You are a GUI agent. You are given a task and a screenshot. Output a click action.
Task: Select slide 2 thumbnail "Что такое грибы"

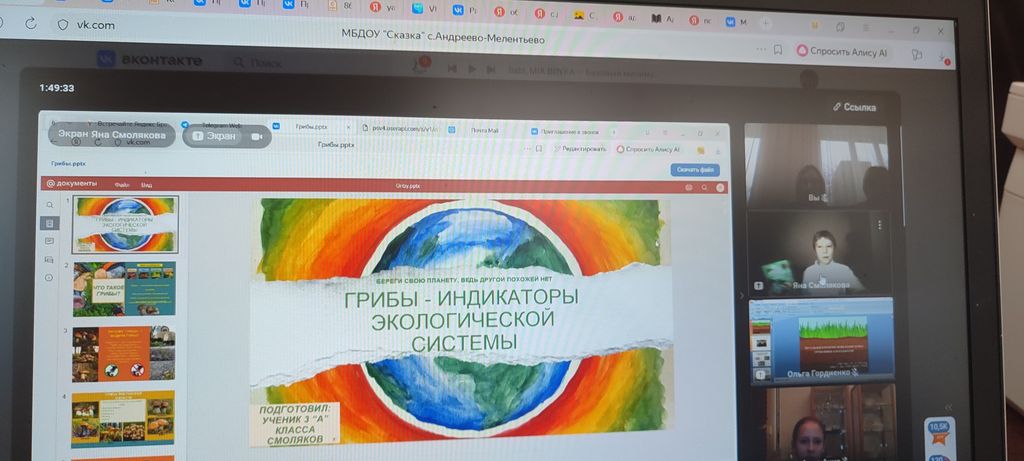tap(124, 288)
